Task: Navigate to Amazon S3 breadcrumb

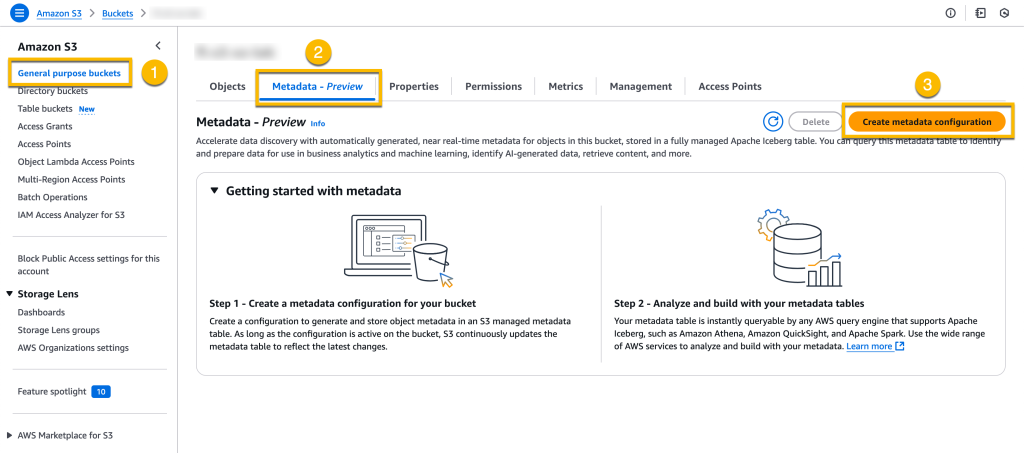Action: (x=59, y=13)
